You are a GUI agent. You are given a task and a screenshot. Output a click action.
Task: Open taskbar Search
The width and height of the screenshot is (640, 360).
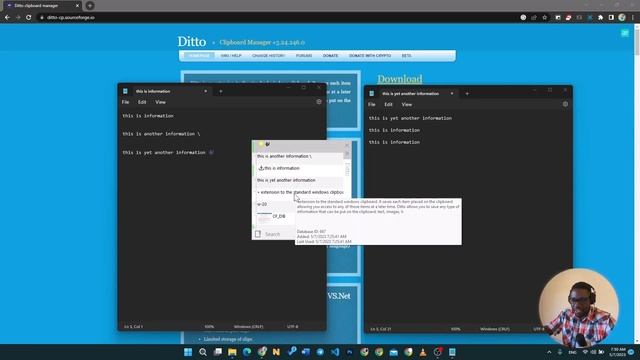pos(203,352)
